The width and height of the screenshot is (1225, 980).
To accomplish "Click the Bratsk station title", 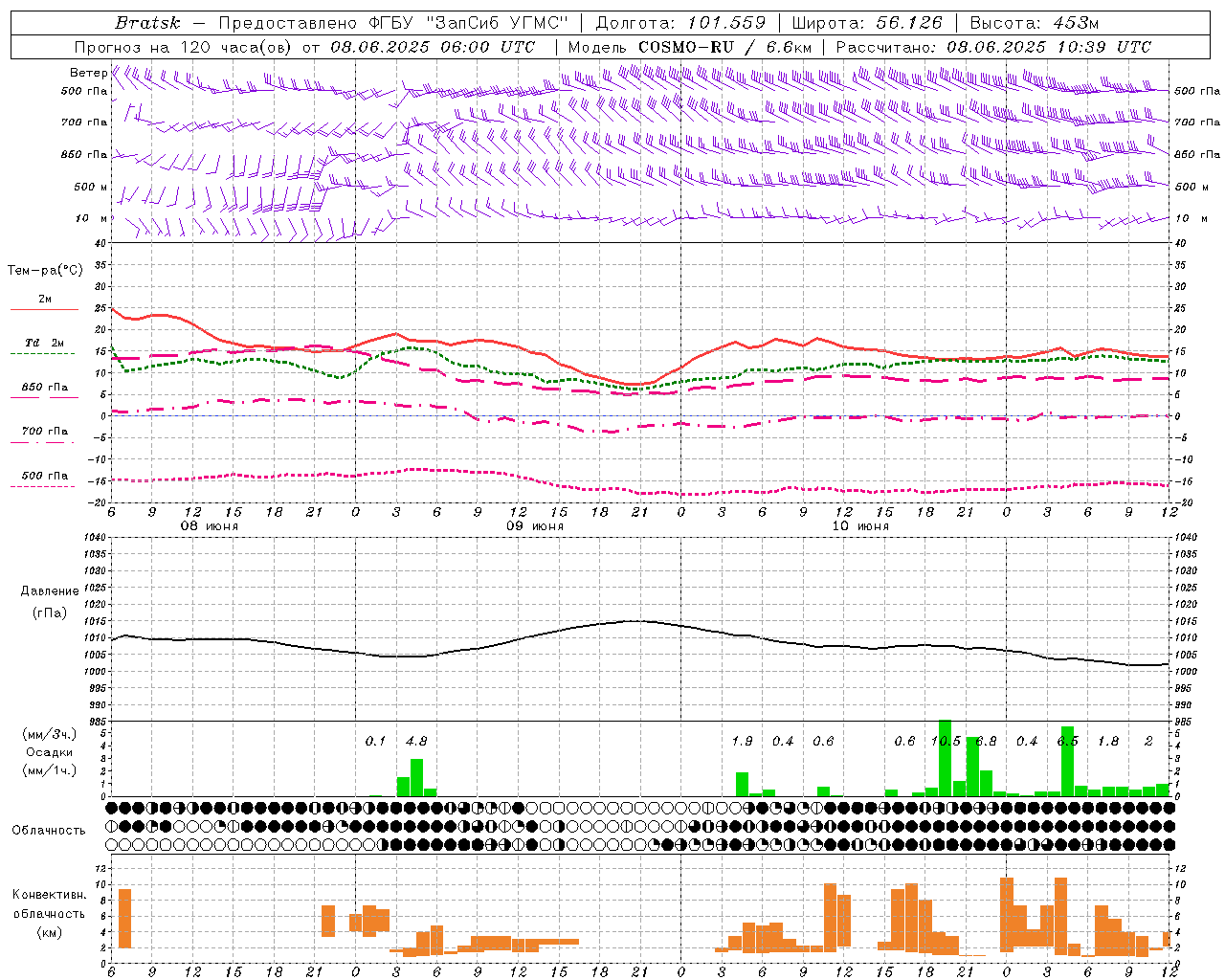I will point(147,22).
